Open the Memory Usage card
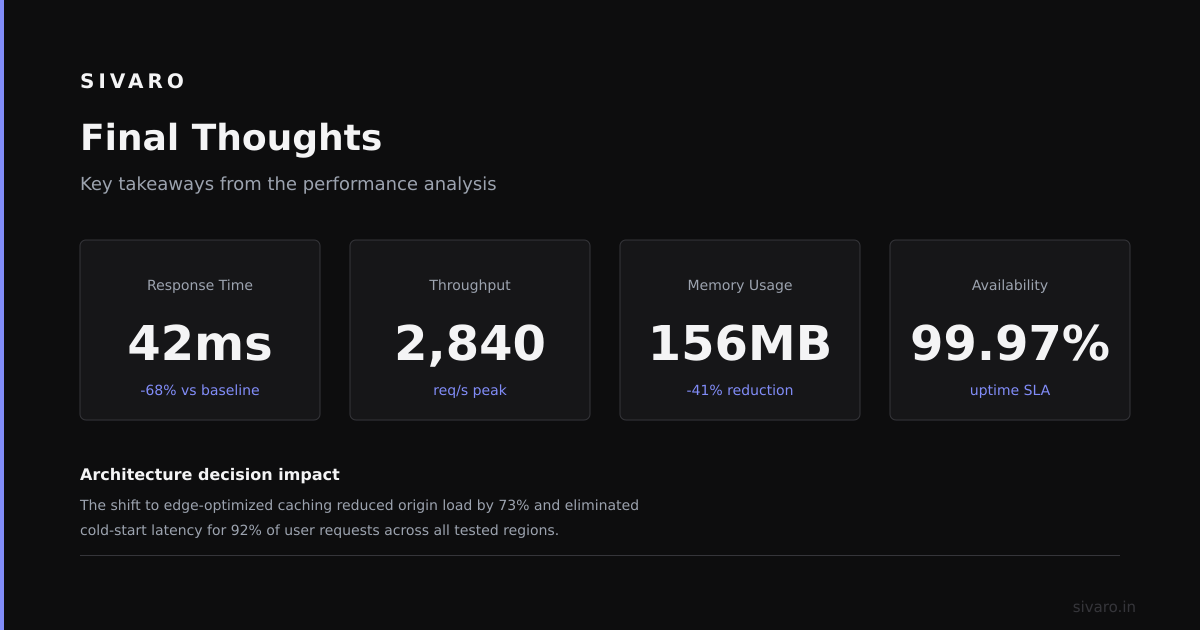1200x630 pixels. pos(740,330)
